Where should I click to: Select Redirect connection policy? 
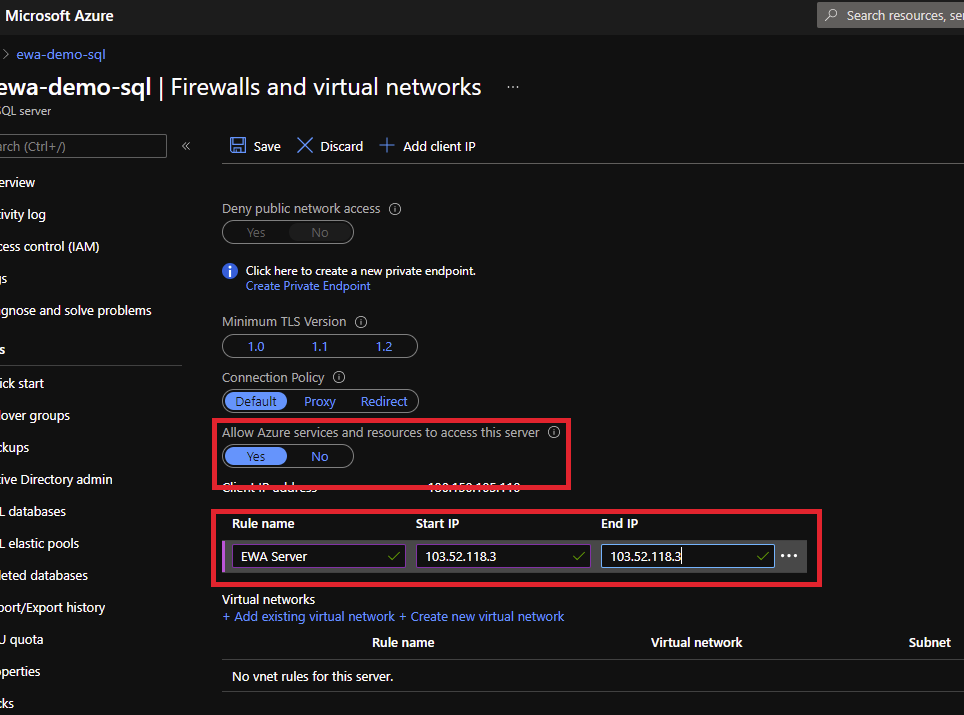[x=384, y=401]
